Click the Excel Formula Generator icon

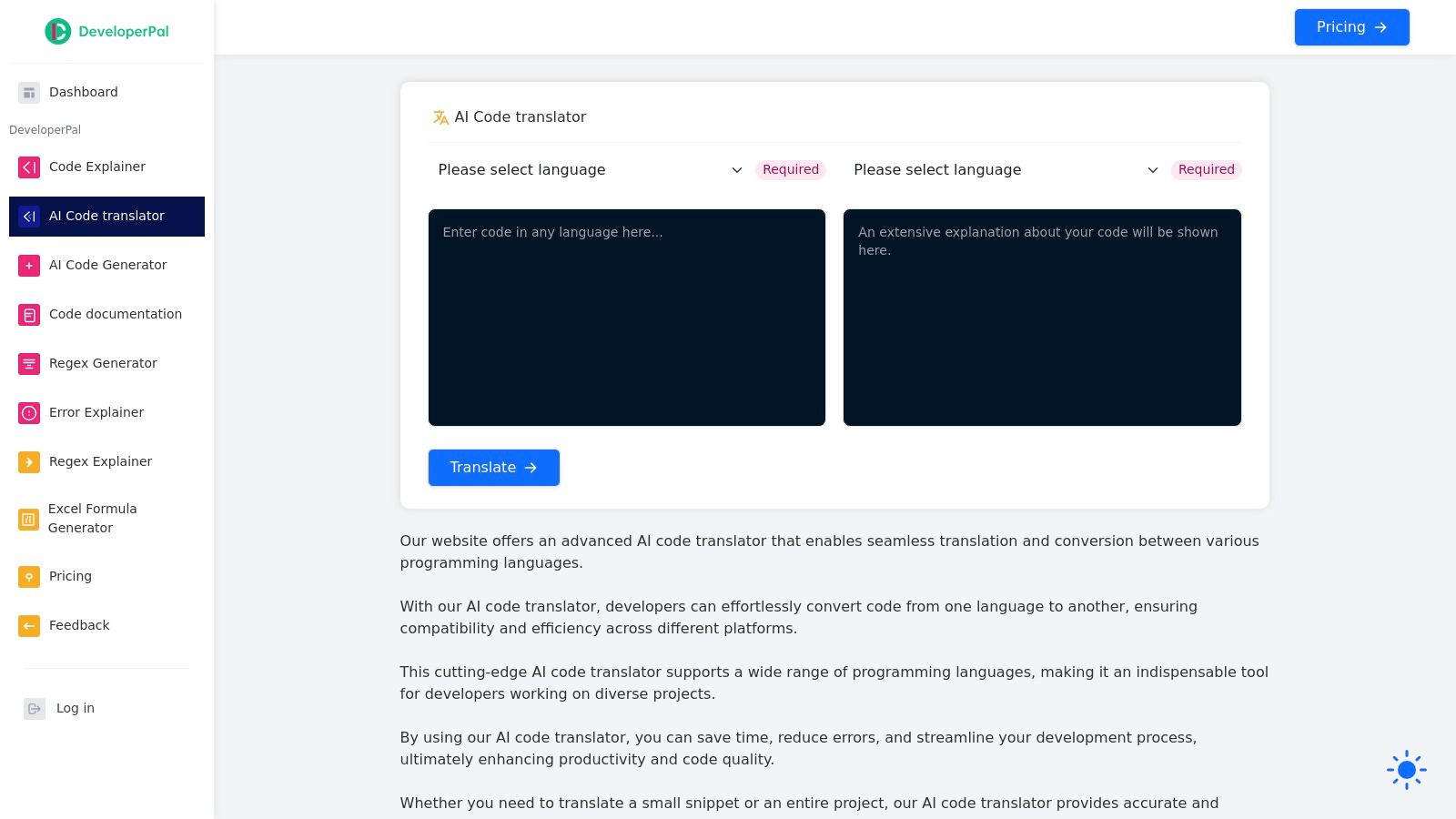click(29, 519)
